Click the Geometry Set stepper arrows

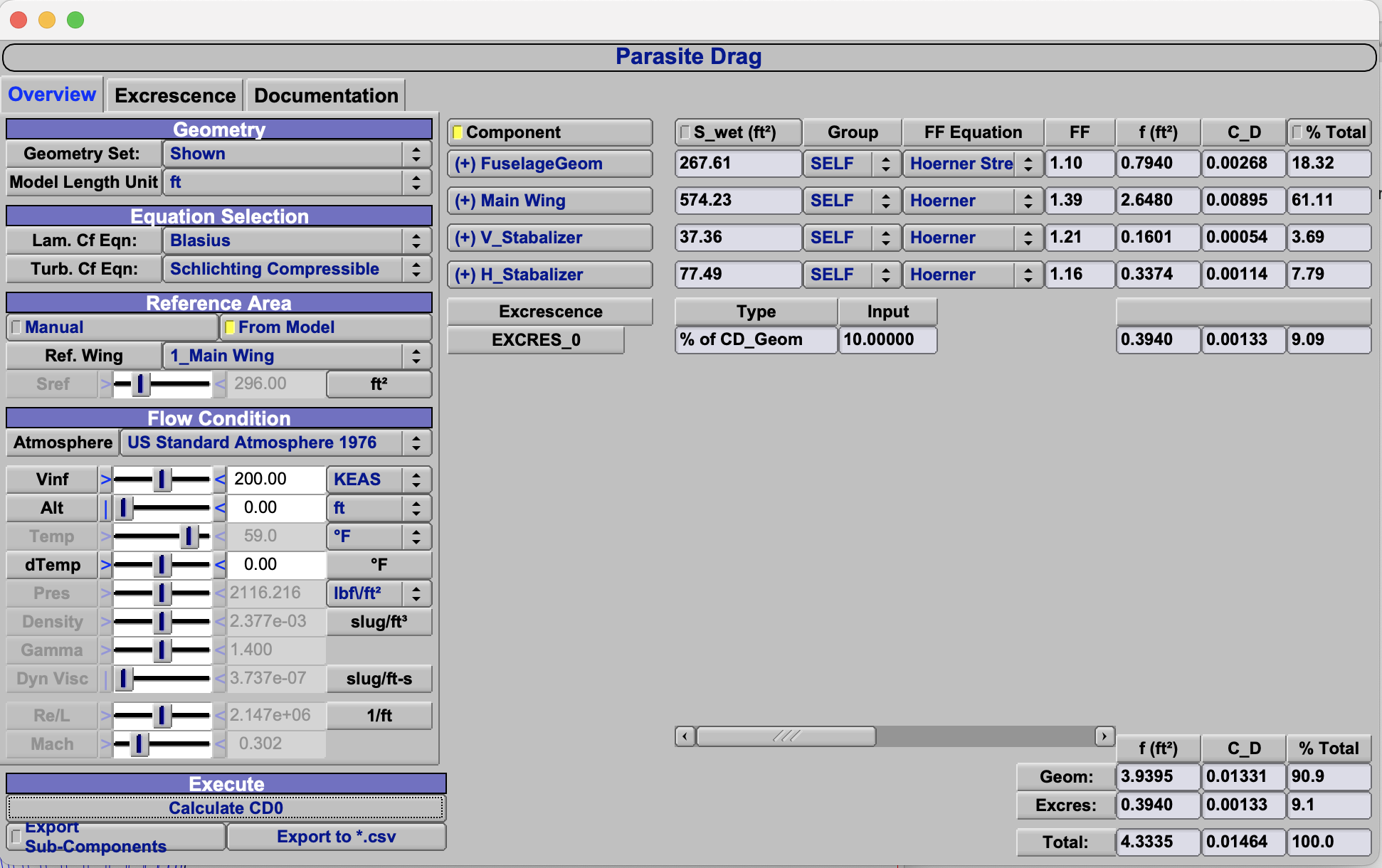pos(416,154)
